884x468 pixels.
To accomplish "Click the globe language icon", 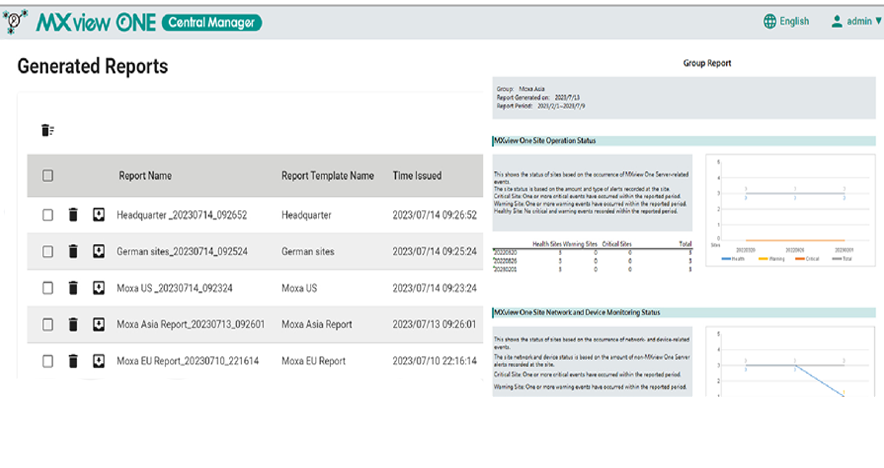I will coord(769,21).
